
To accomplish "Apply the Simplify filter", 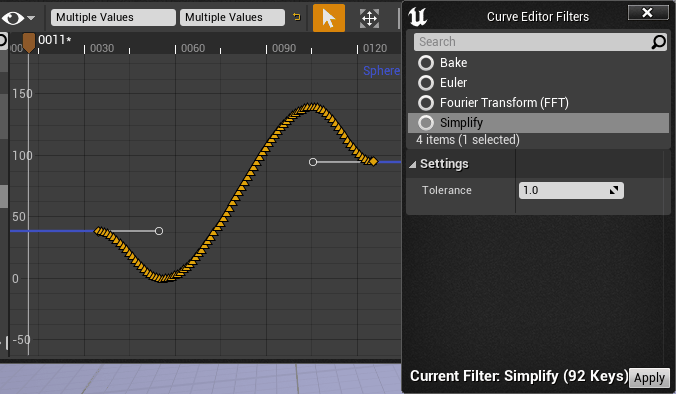I will click(x=649, y=378).
